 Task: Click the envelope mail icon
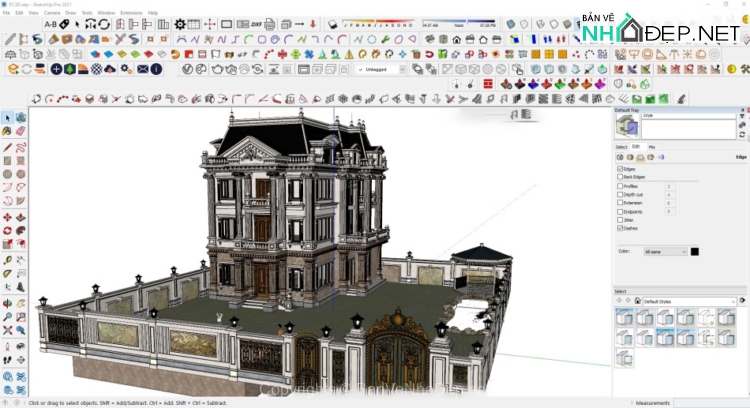[142, 69]
